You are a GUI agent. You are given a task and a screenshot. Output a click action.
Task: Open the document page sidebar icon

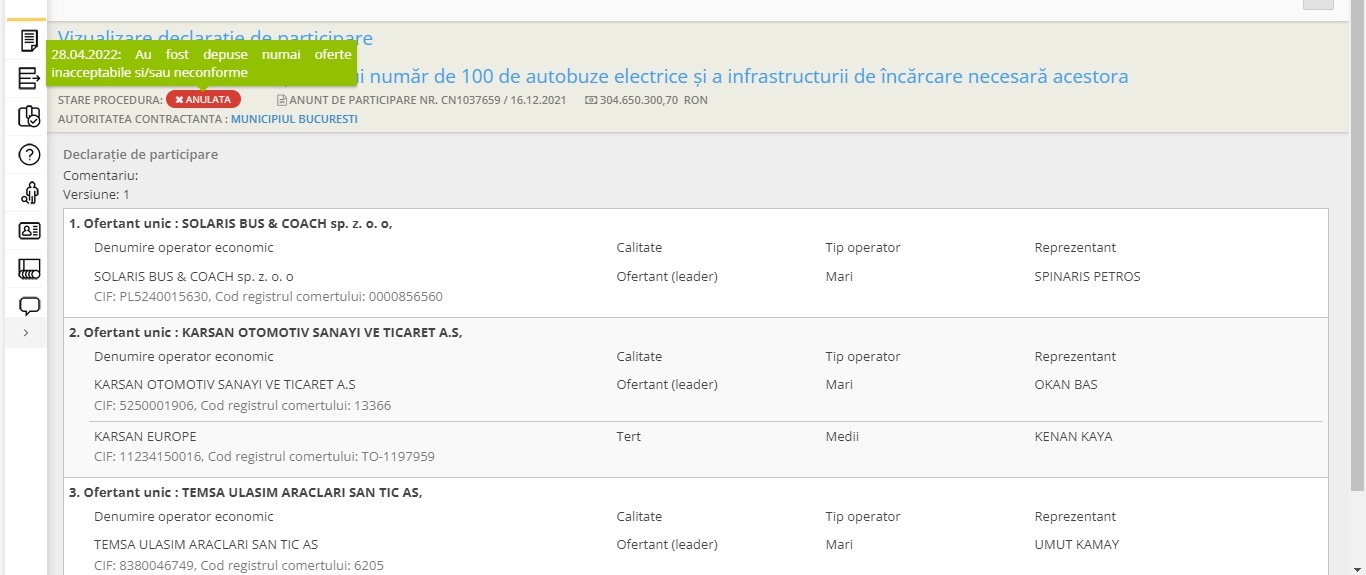(x=30, y=41)
